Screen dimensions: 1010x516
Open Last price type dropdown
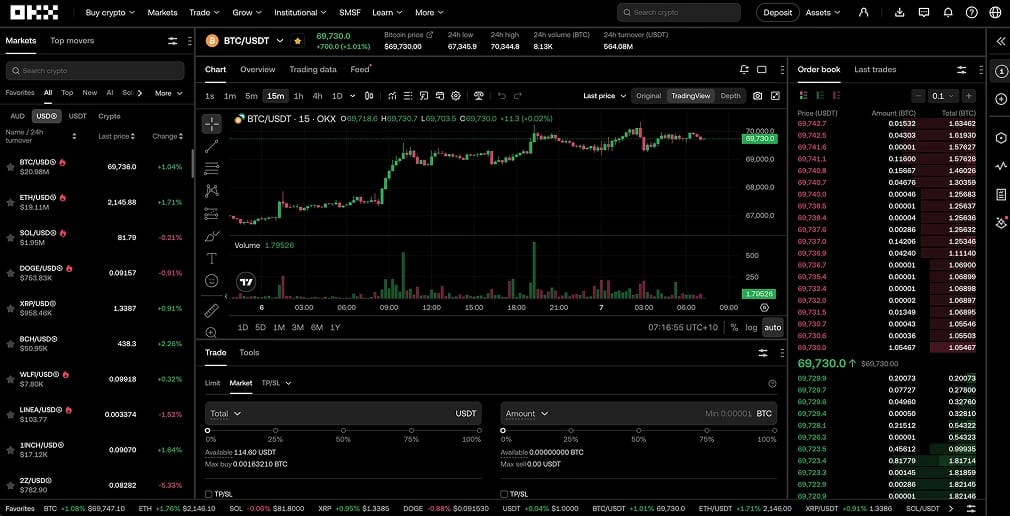click(x=604, y=96)
